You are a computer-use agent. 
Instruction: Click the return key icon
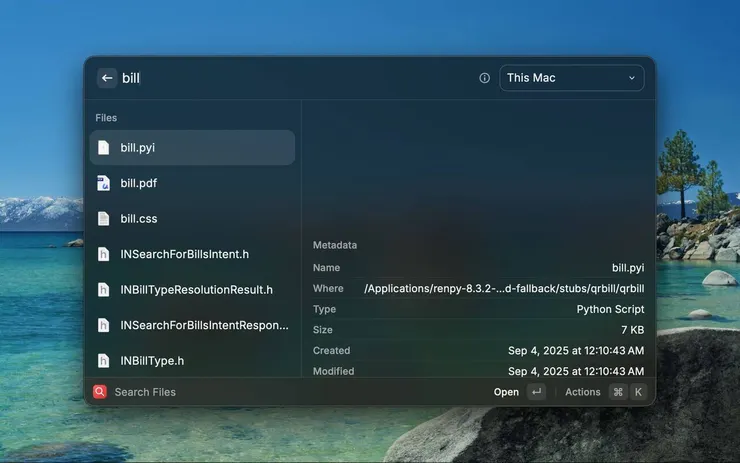[x=536, y=392]
